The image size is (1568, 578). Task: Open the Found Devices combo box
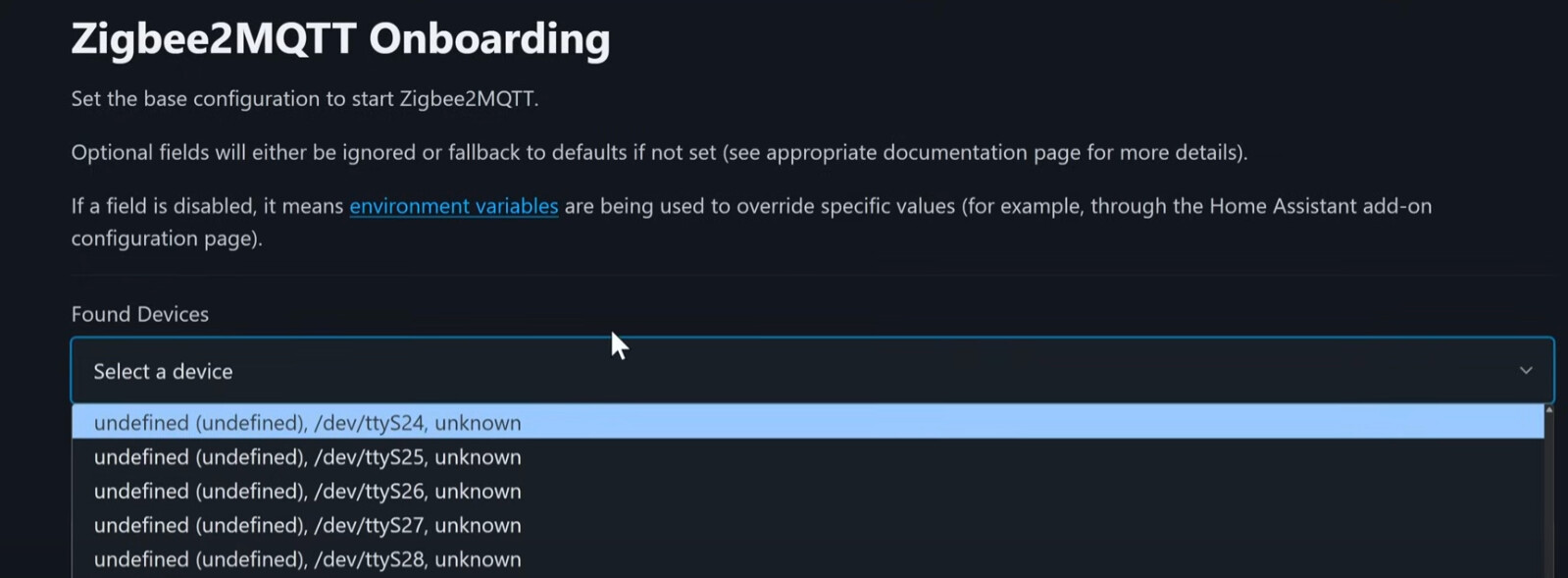pos(784,371)
